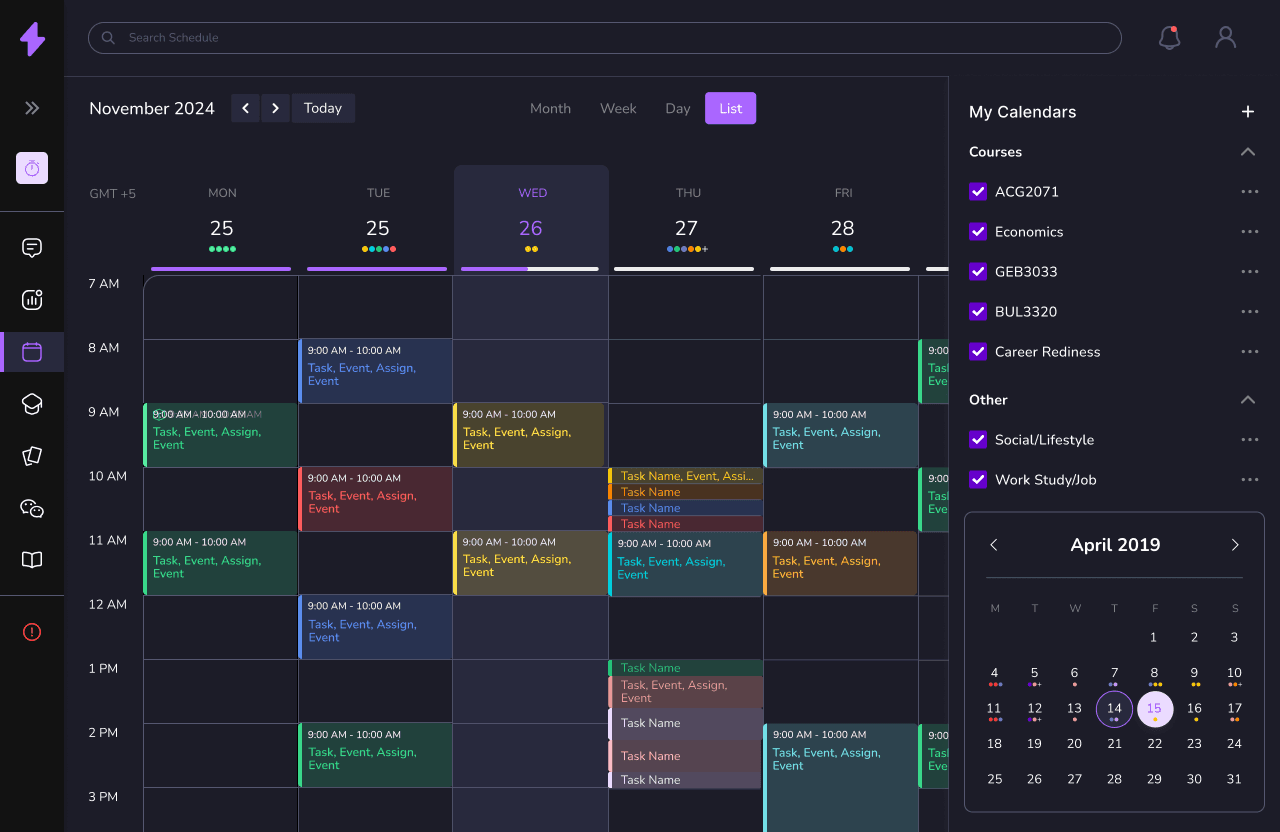Click inside the Search Schedule field
Screen dimensions: 1280x832
point(400,37)
